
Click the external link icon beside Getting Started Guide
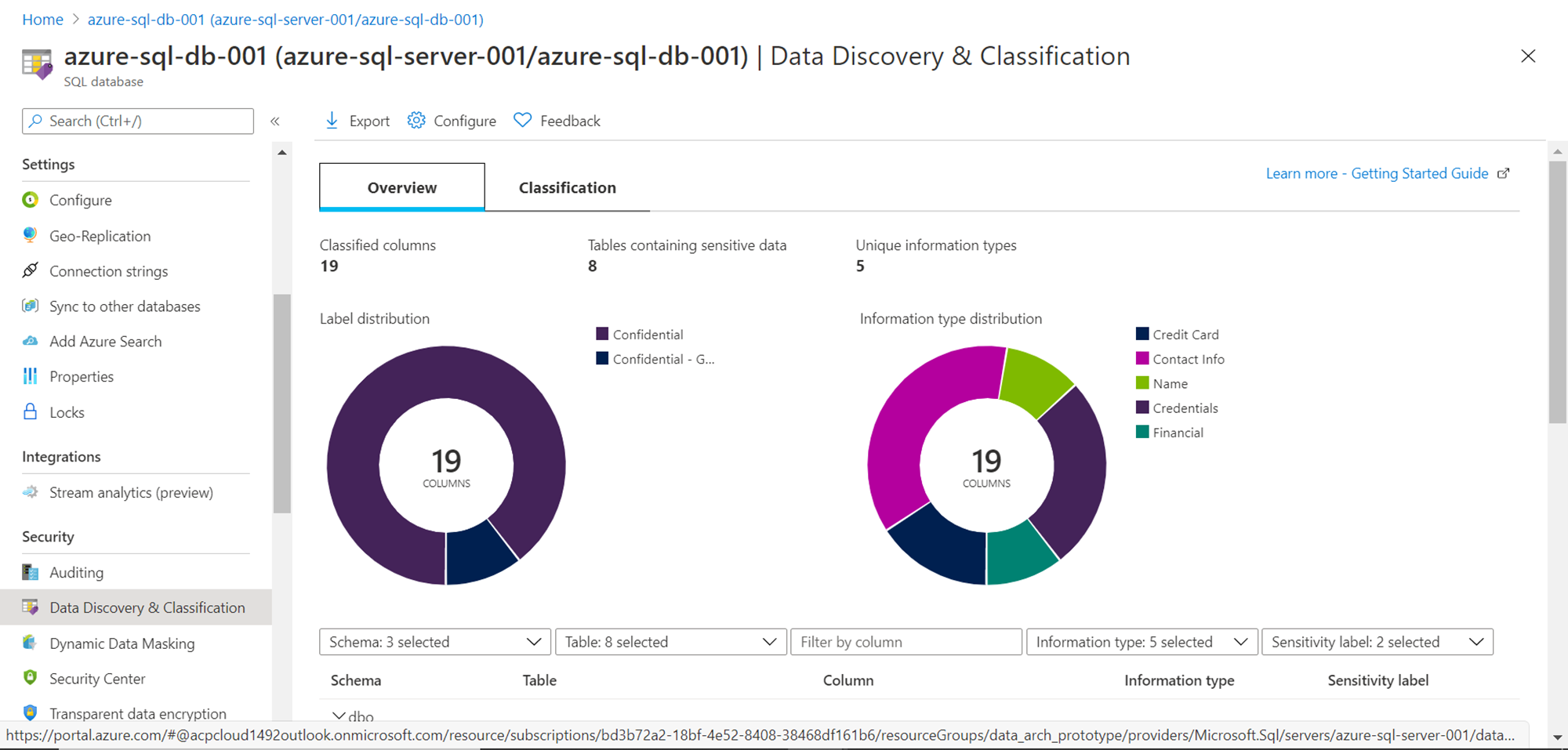tap(1503, 173)
